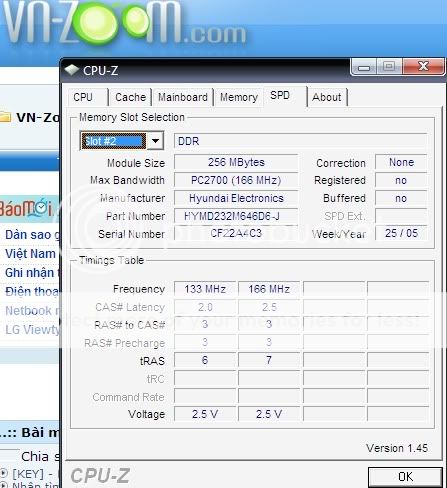Click the 'VN-Zo' forum heading in browser
447x488 pixels.
tap(38, 117)
